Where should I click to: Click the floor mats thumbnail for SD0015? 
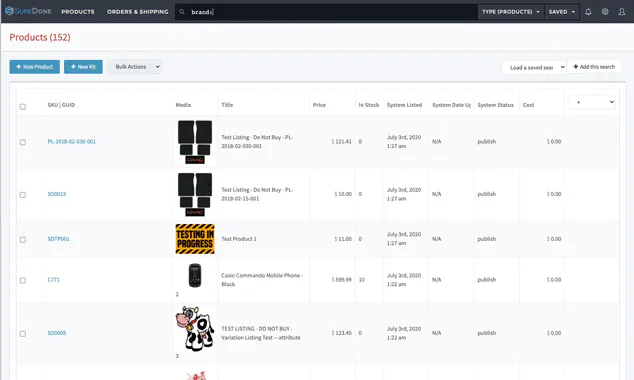195,194
